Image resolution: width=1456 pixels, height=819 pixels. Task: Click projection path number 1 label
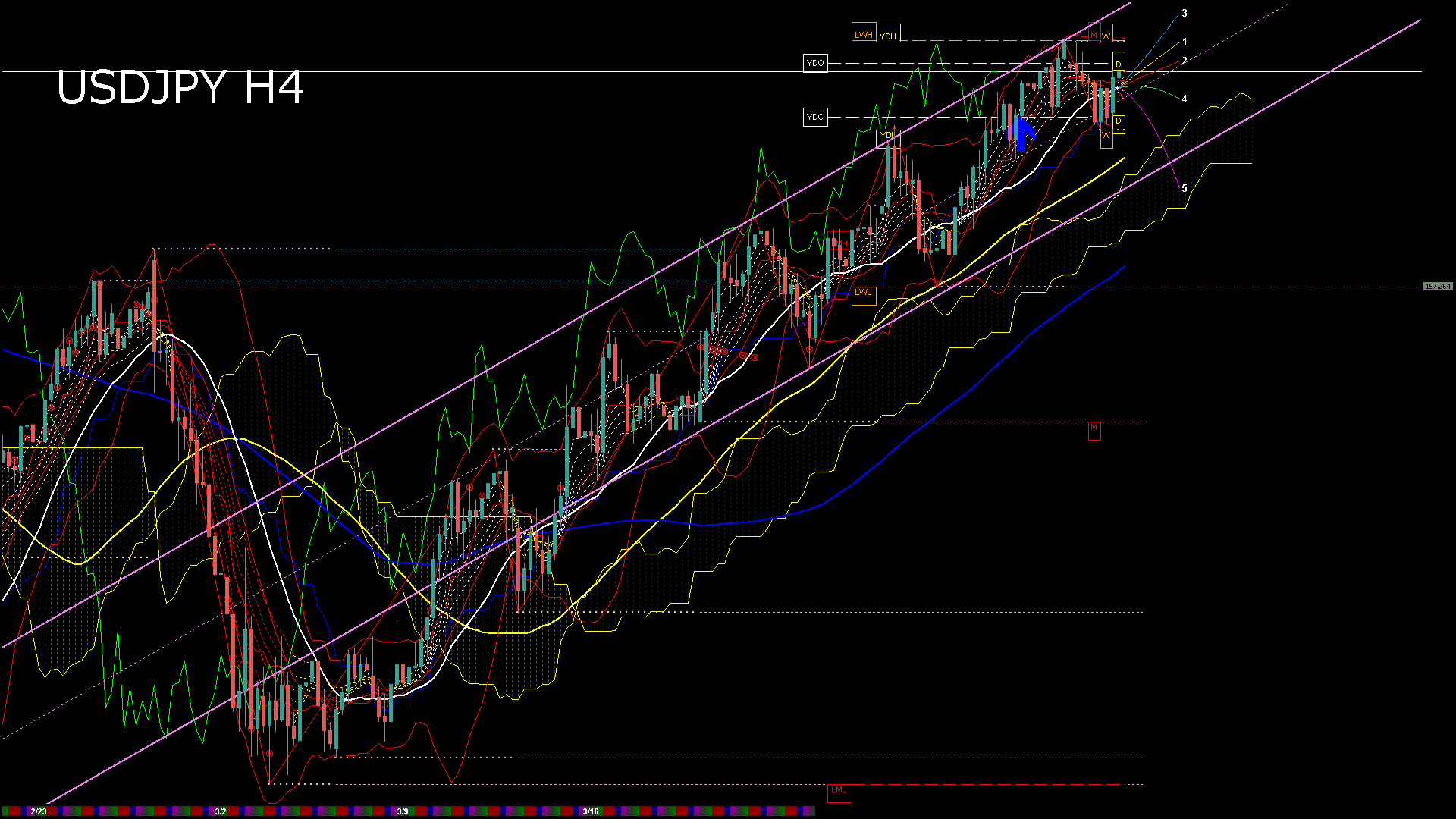[x=1185, y=42]
